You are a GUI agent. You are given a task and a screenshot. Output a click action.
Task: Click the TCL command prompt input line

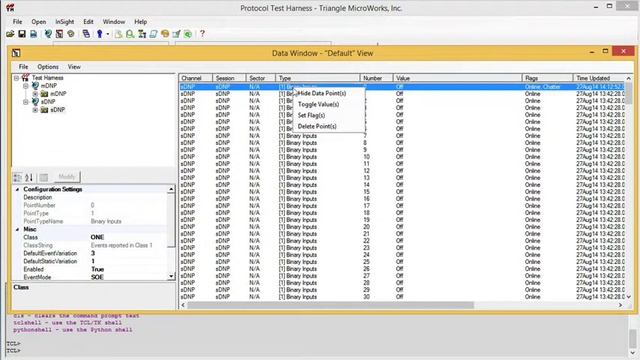(x=318, y=351)
